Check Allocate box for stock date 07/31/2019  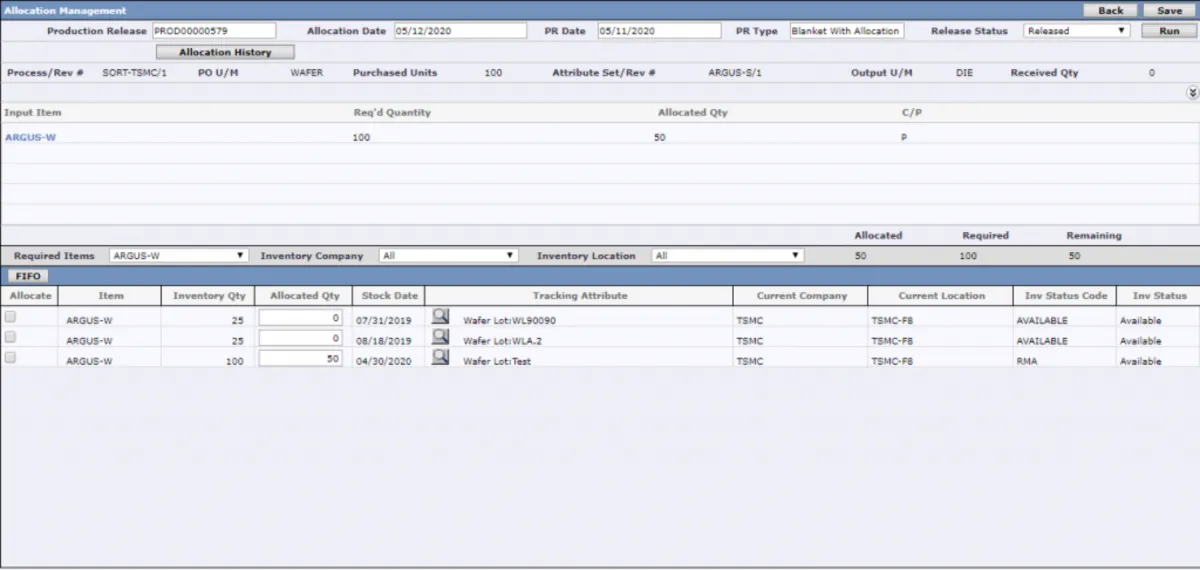11,317
